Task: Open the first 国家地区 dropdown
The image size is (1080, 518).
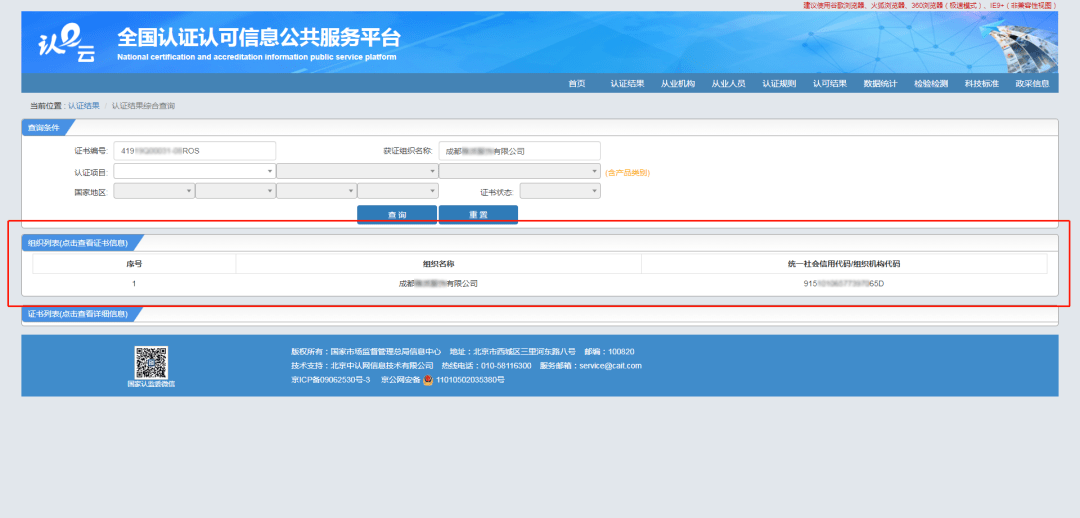Action: click(154, 190)
